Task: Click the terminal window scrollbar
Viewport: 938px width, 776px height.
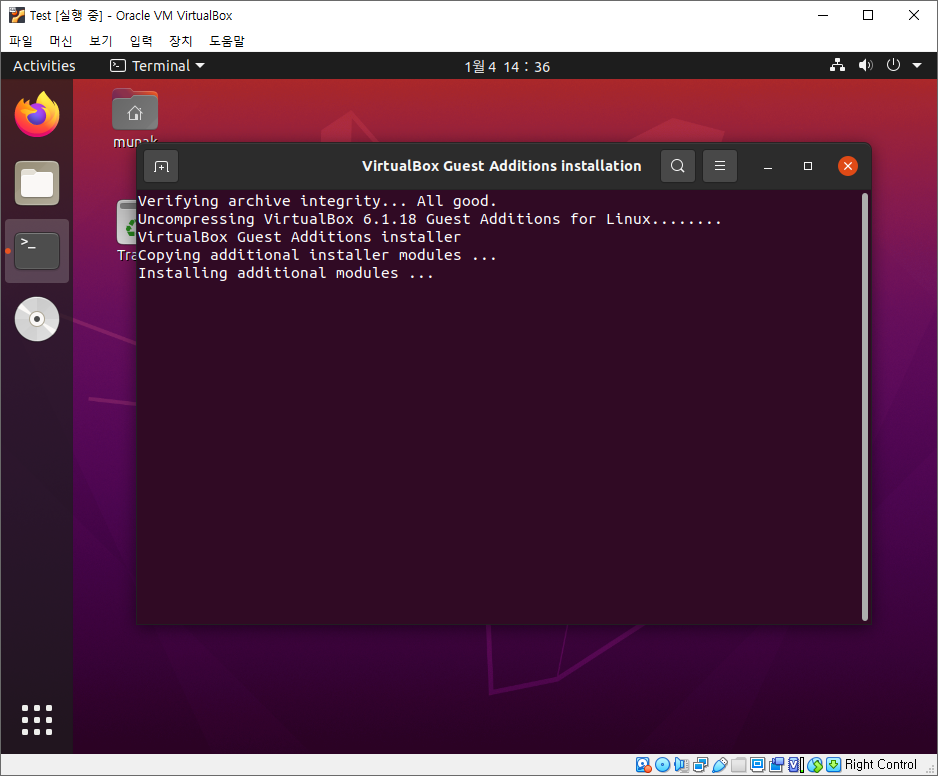Action: [865, 407]
